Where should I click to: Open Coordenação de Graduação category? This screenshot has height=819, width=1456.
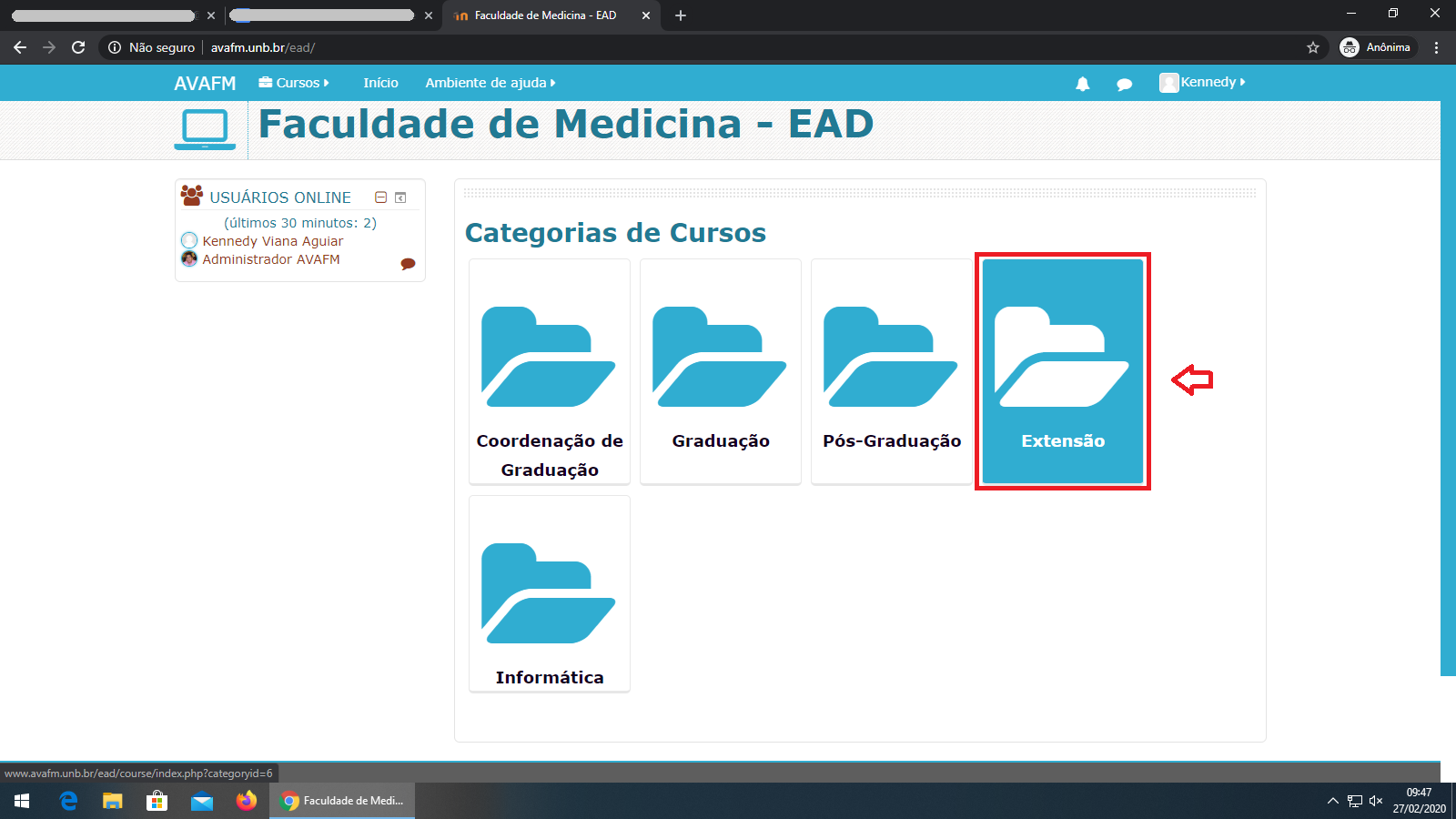(549, 371)
